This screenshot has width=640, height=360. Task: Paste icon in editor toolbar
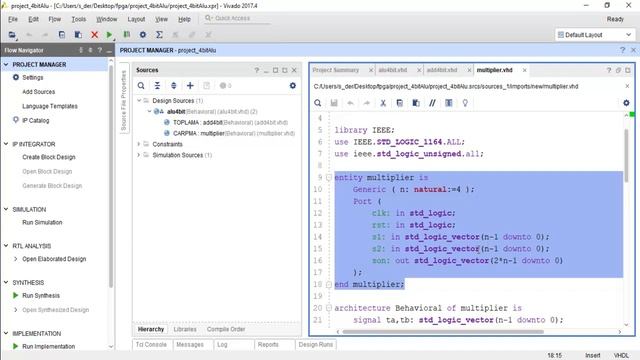[416, 103]
